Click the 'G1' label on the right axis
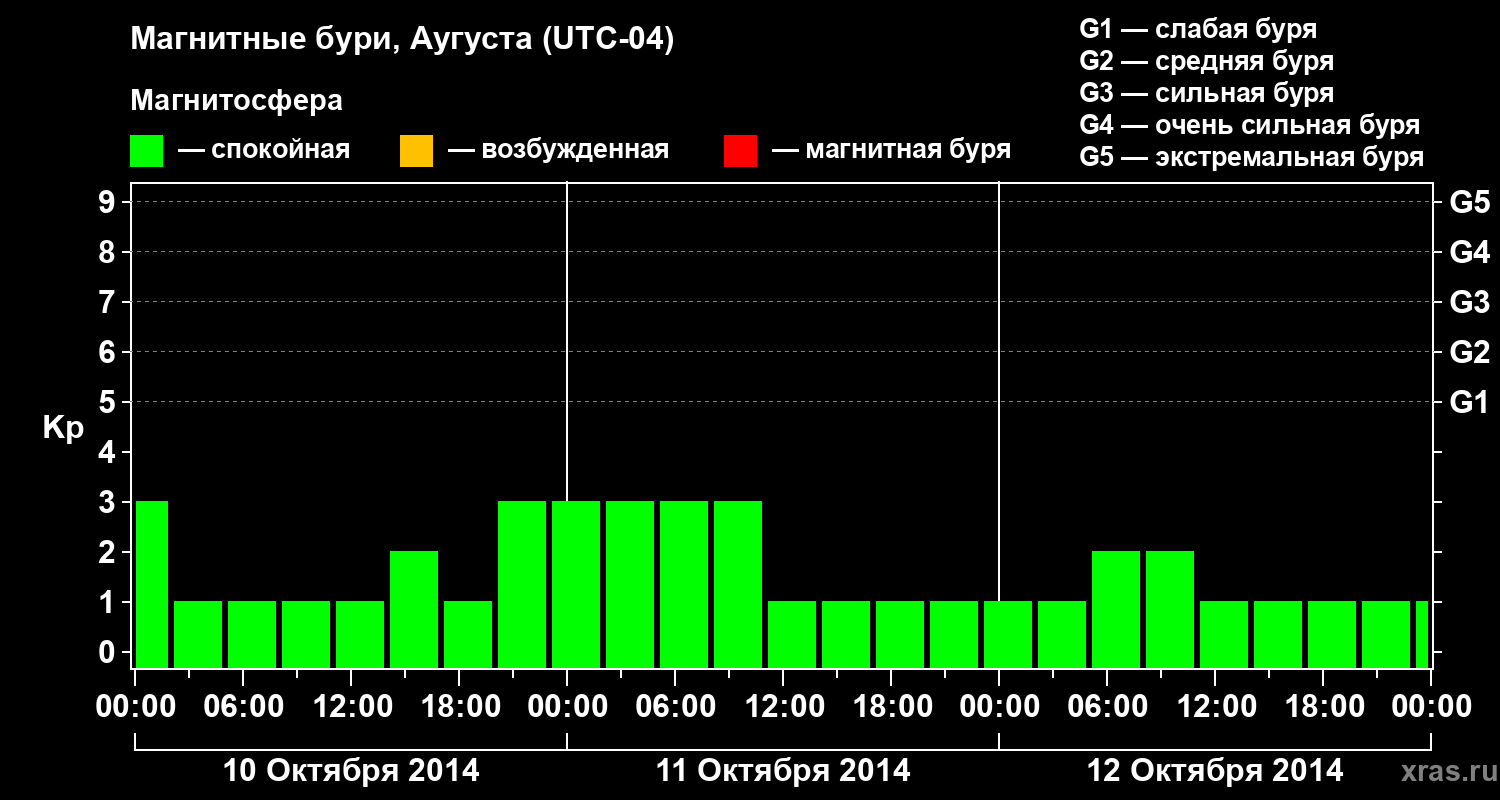The height and width of the screenshot is (800, 1500). [x=1469, y=402]
